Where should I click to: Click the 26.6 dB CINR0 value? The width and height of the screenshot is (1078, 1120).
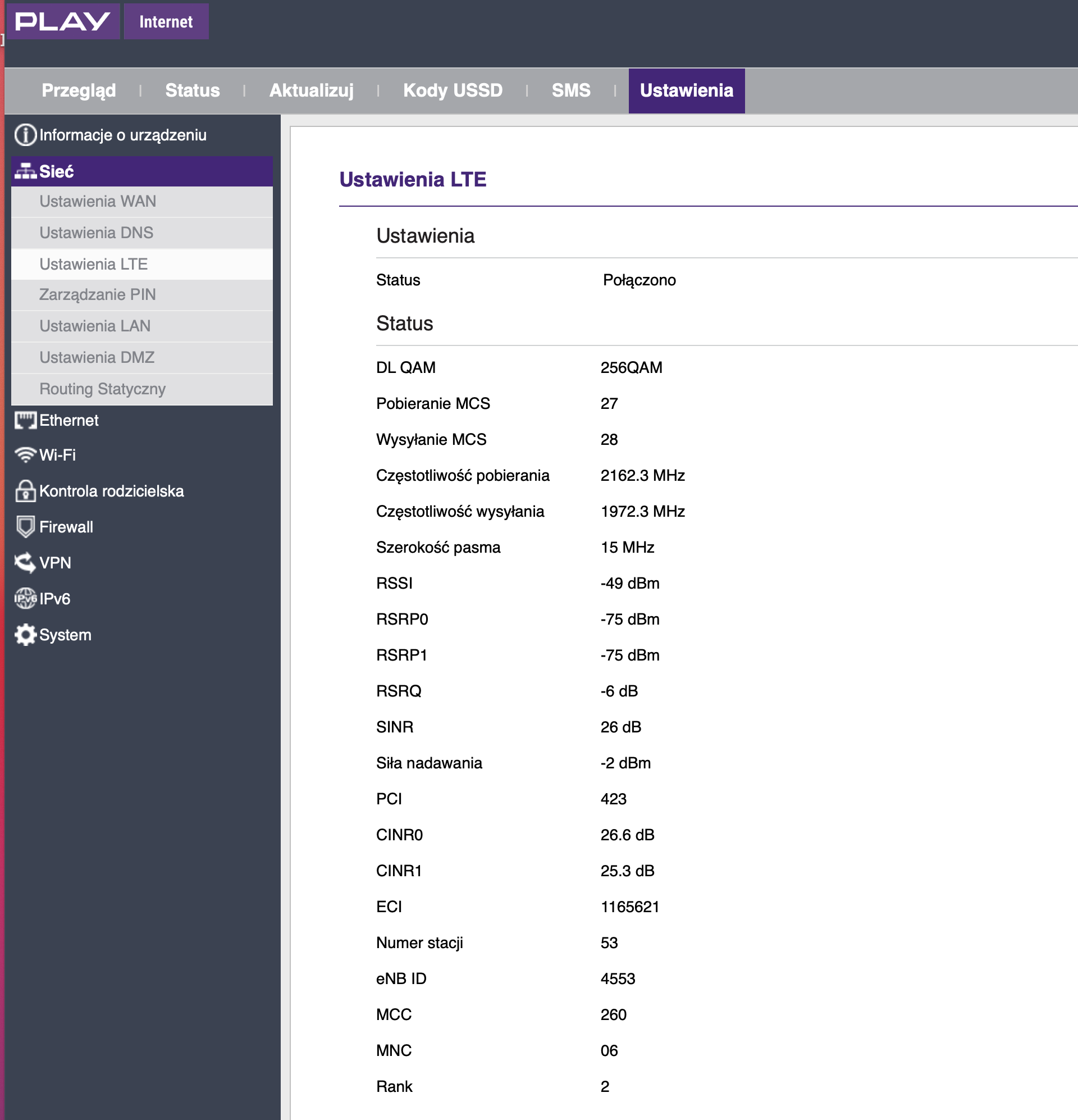627,835
